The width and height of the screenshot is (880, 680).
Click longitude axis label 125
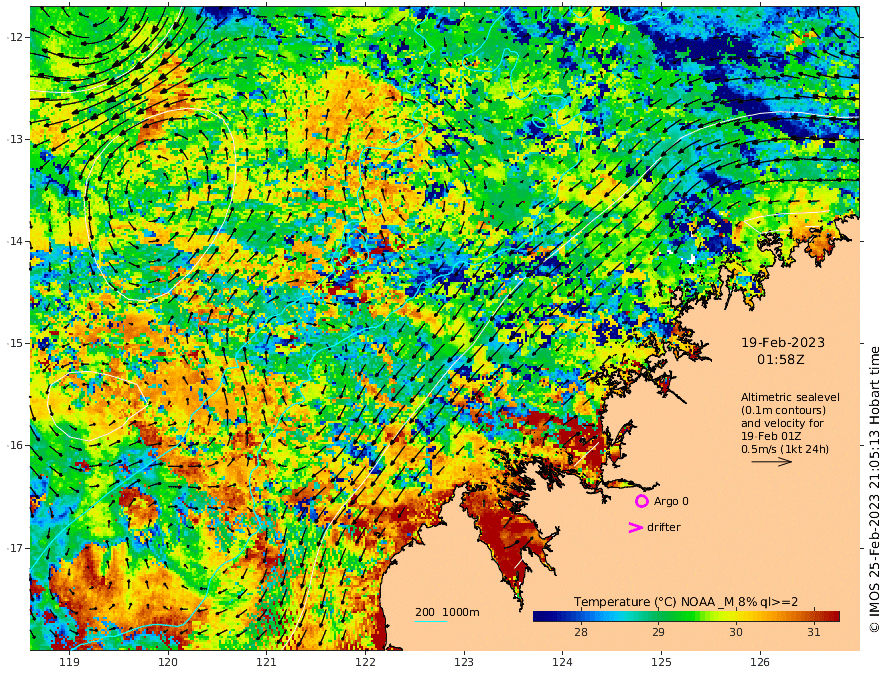[661, 663]
